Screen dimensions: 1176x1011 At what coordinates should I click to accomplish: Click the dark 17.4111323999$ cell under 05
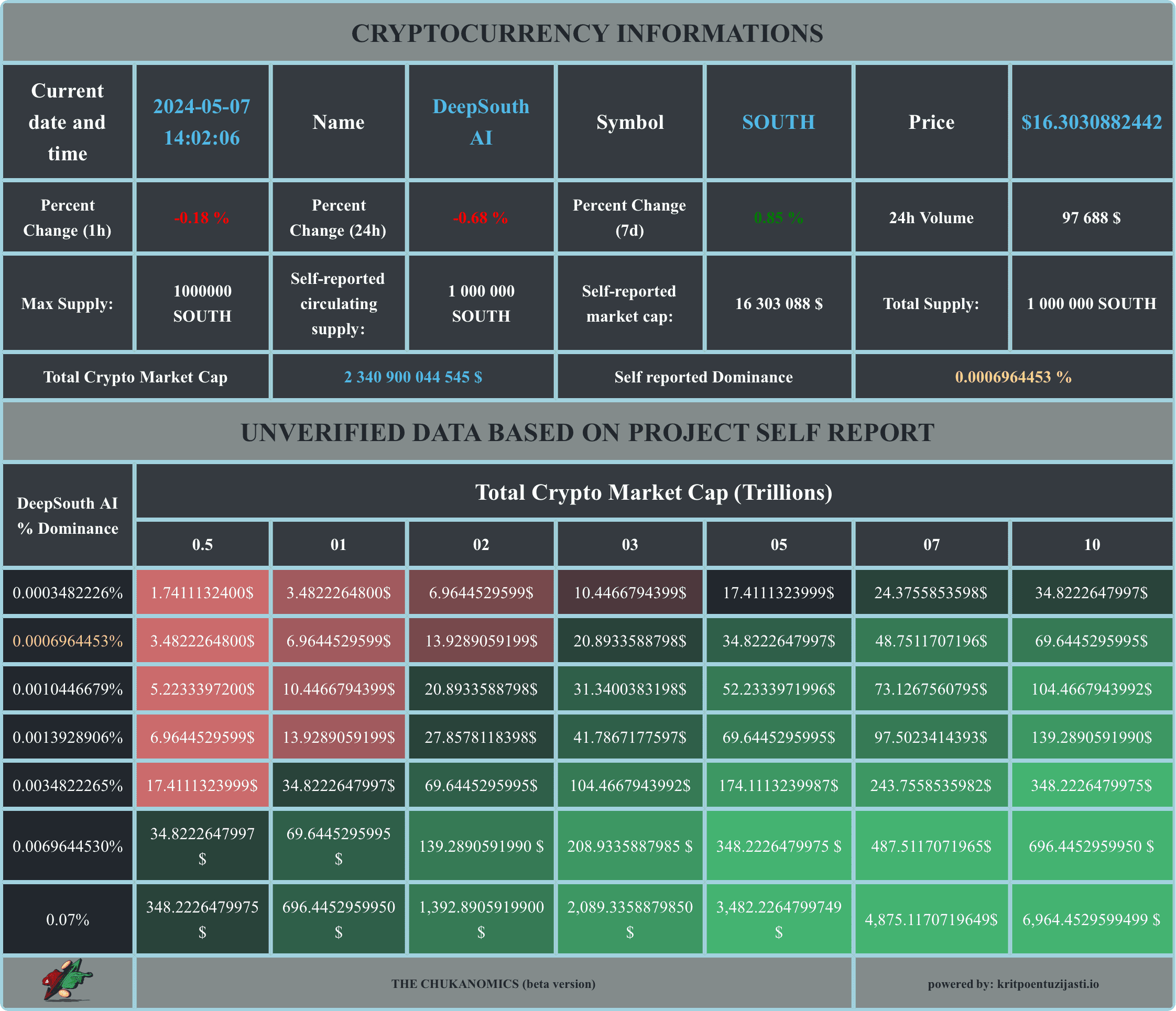click(x=778, y=593)
